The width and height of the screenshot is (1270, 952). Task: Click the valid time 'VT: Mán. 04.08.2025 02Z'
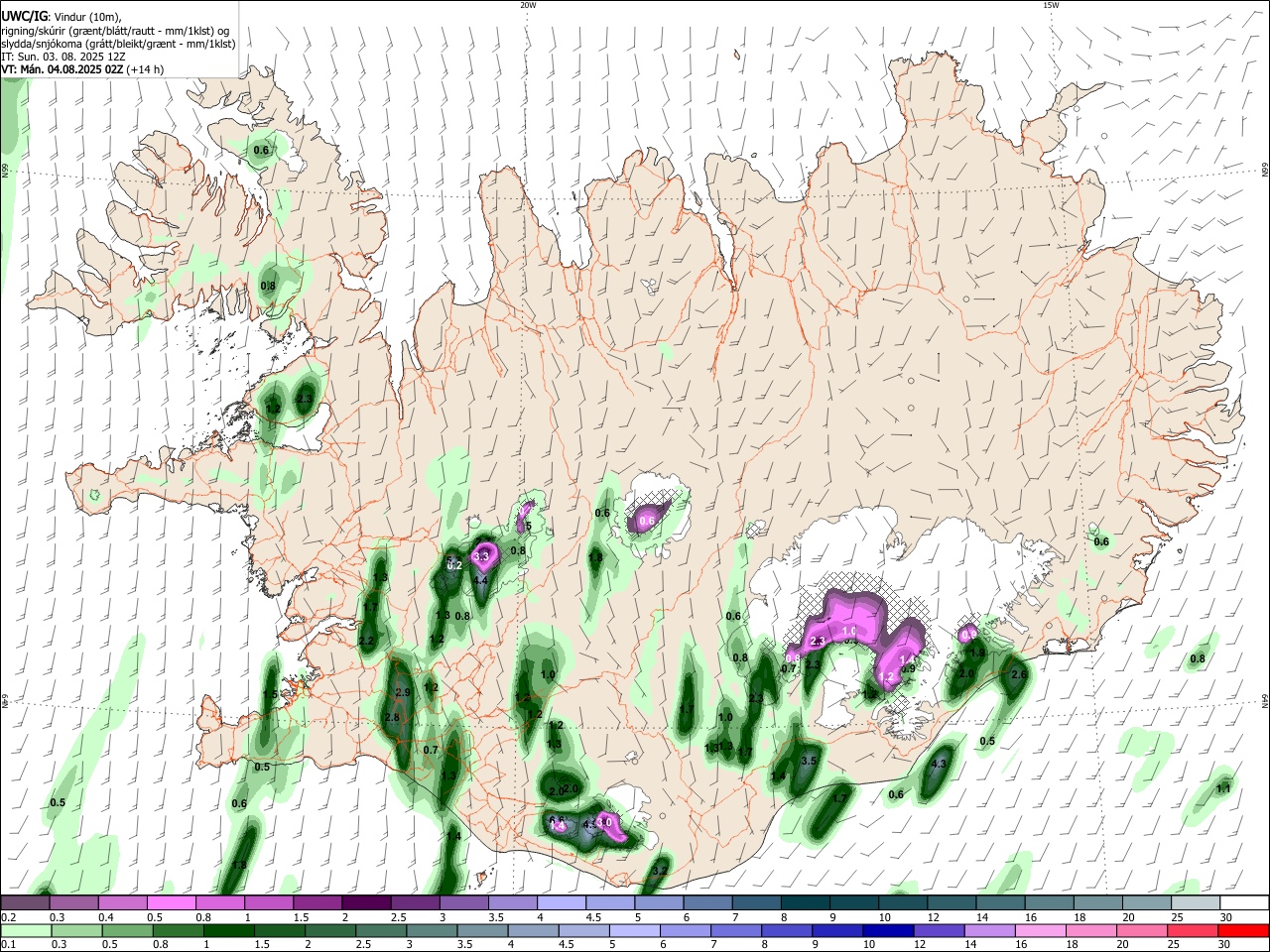click(62, 69)
